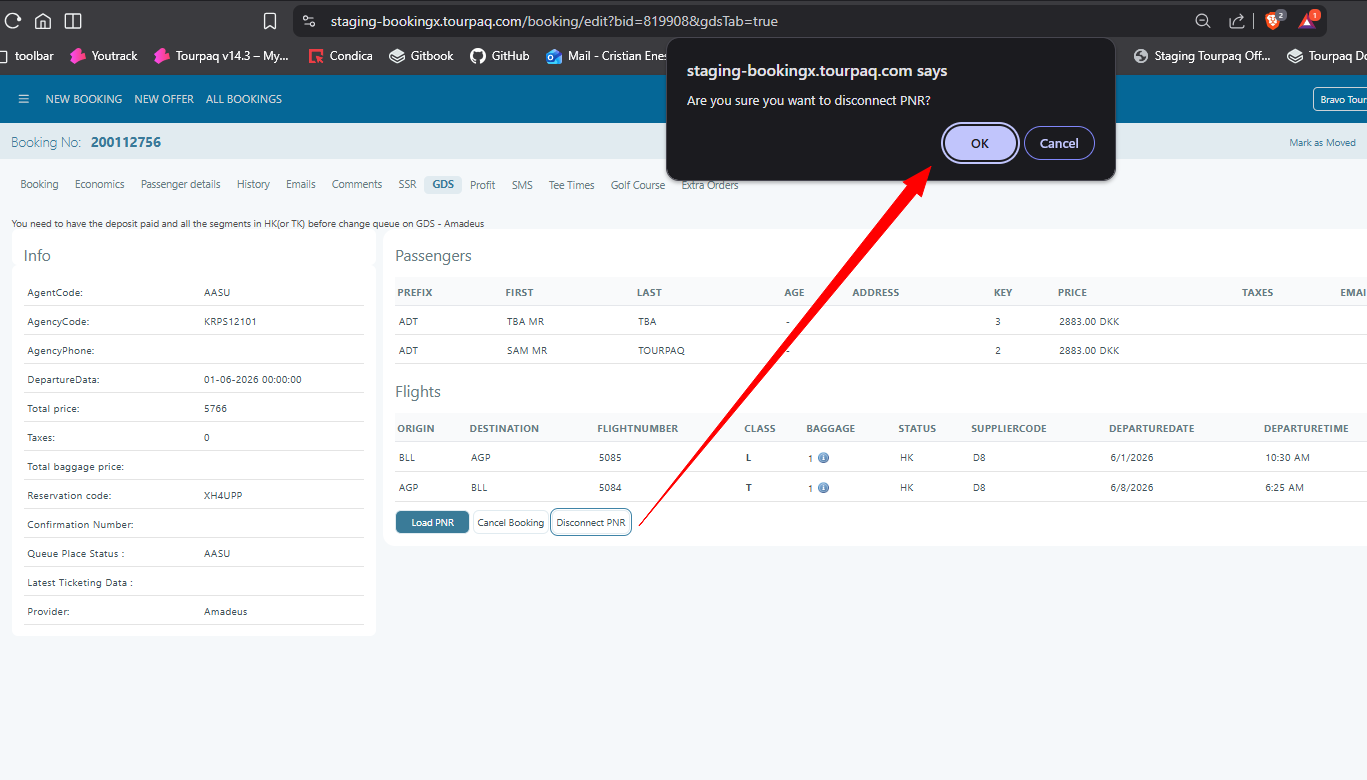Viewport: 1367px width, 780px height.
Task: Open site information icon in address bar
Action: (309, 21)
